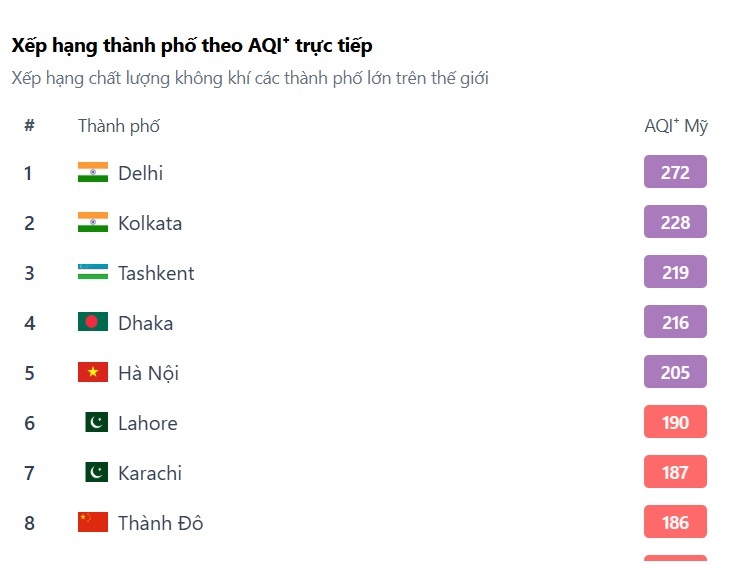The width and height of the screenshot is (741, 565).
Task: Click the Bangladesh flag next to Dhaka
Action: click(93, 322)
